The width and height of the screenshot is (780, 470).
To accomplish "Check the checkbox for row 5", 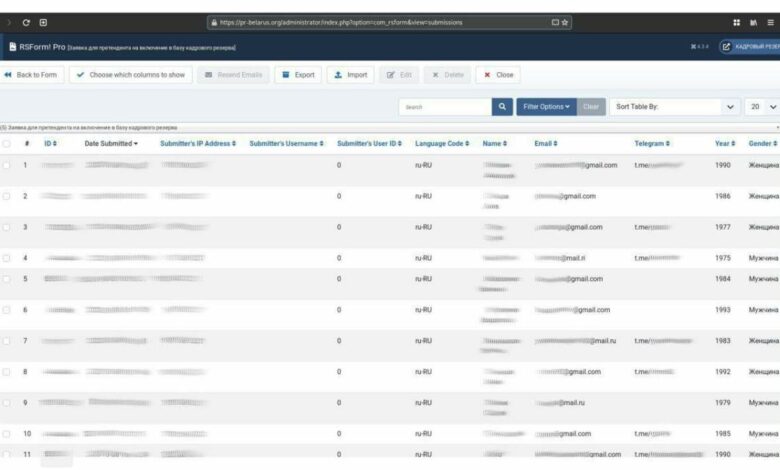I will (7, 279).
